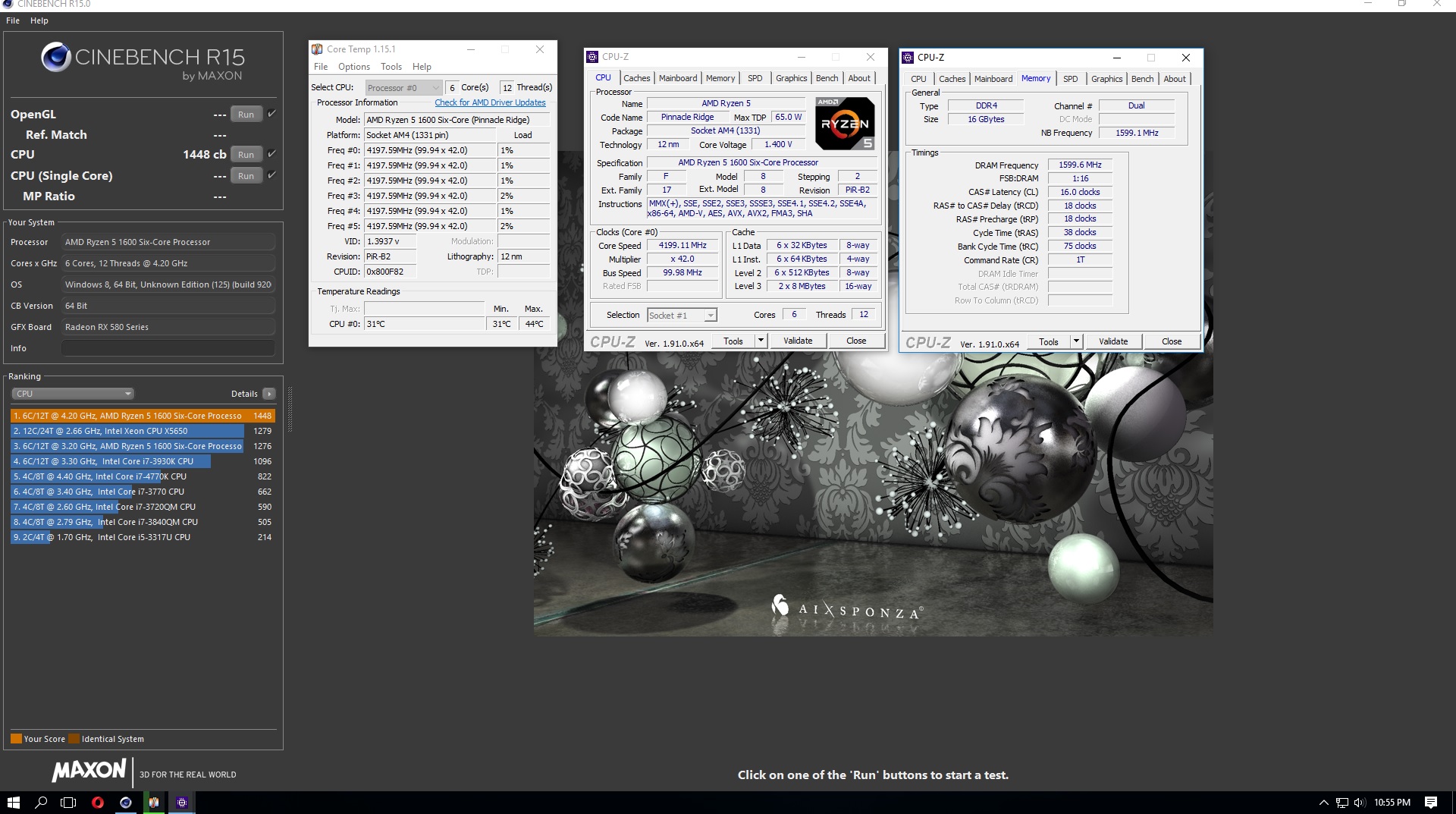Uncheck the CPU (Single Core) test checkbox
This screenshot has width=1456, height=814.
tap(272, 175)
